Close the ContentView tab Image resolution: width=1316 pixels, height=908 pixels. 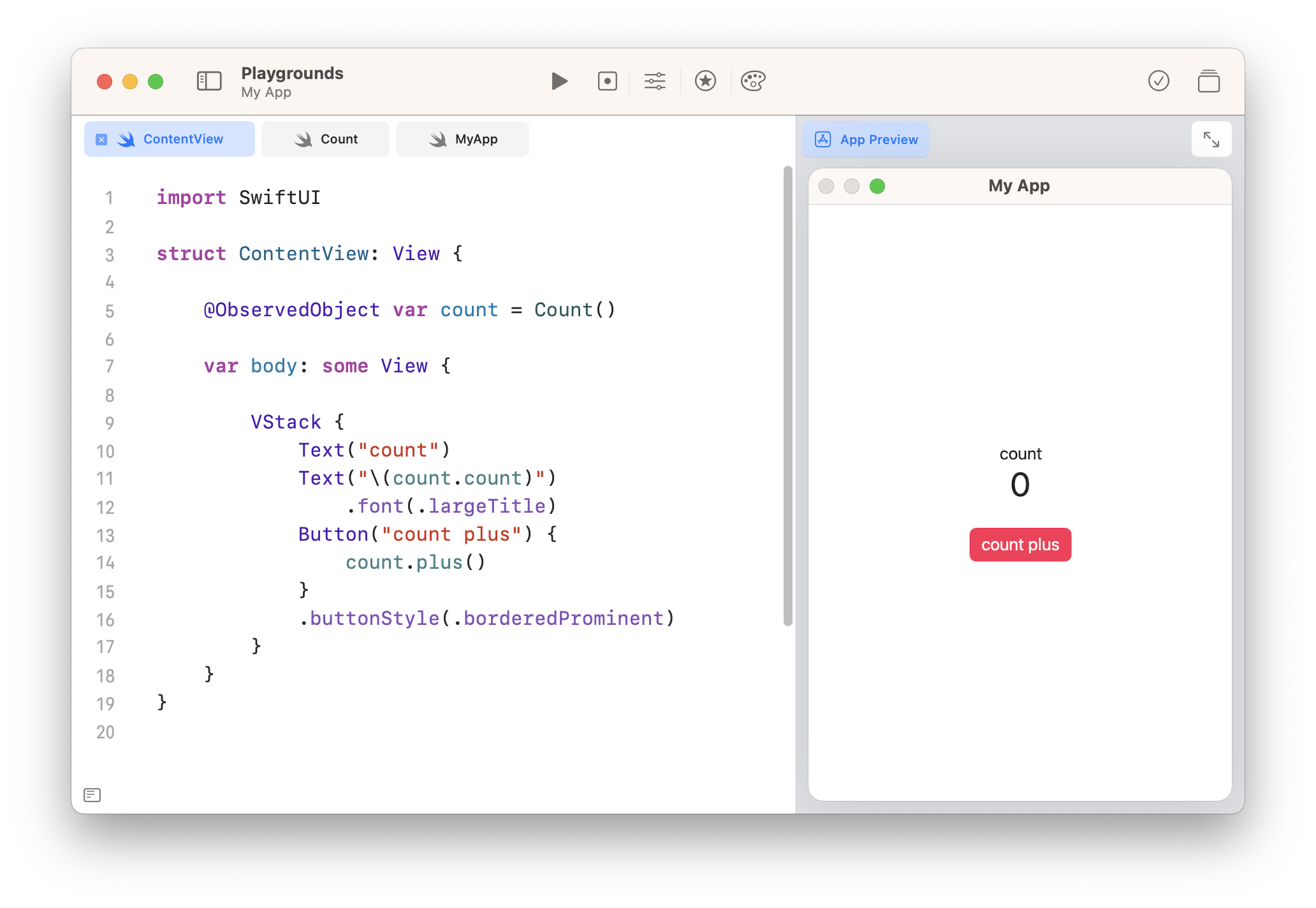[101, 139]
